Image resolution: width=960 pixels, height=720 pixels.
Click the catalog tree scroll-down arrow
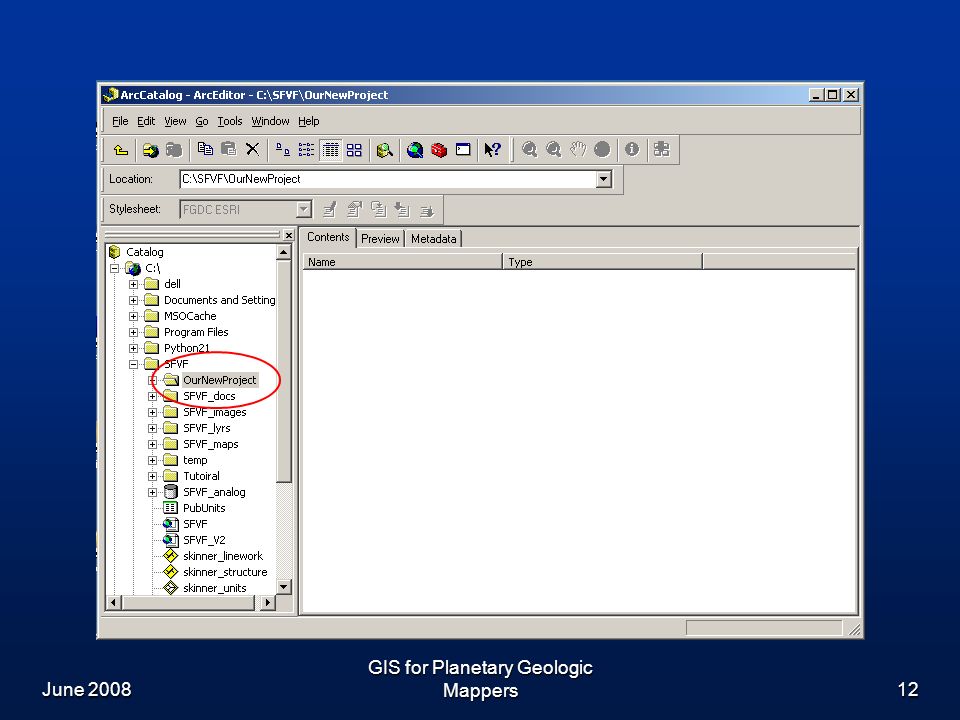(283, 587)
